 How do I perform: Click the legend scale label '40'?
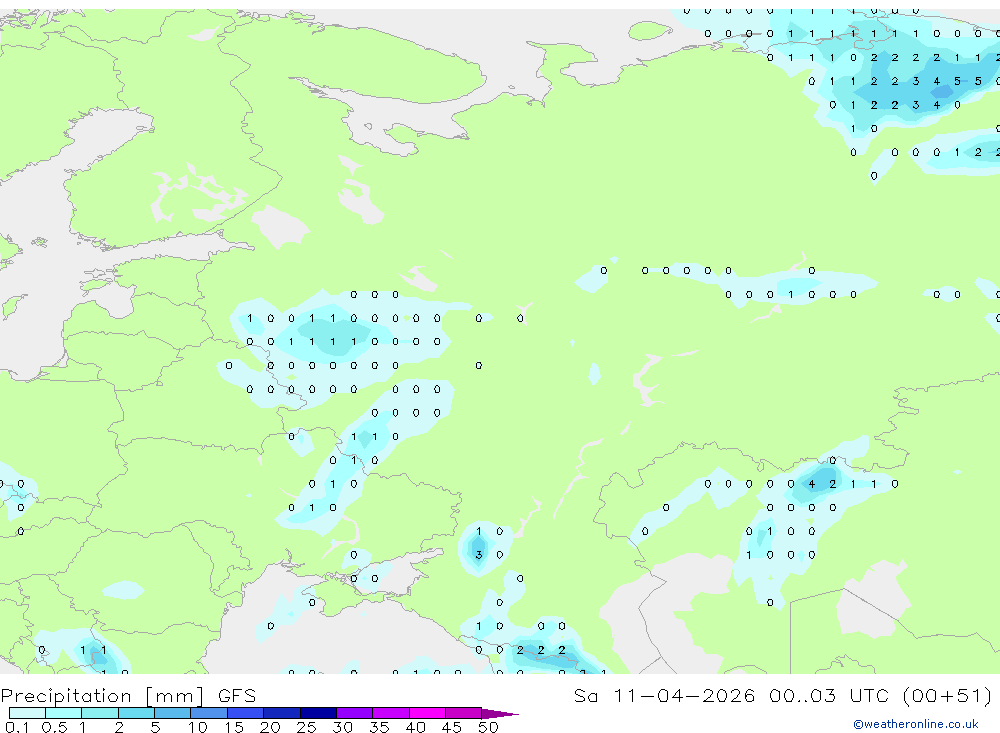click(x=415, y=727)
